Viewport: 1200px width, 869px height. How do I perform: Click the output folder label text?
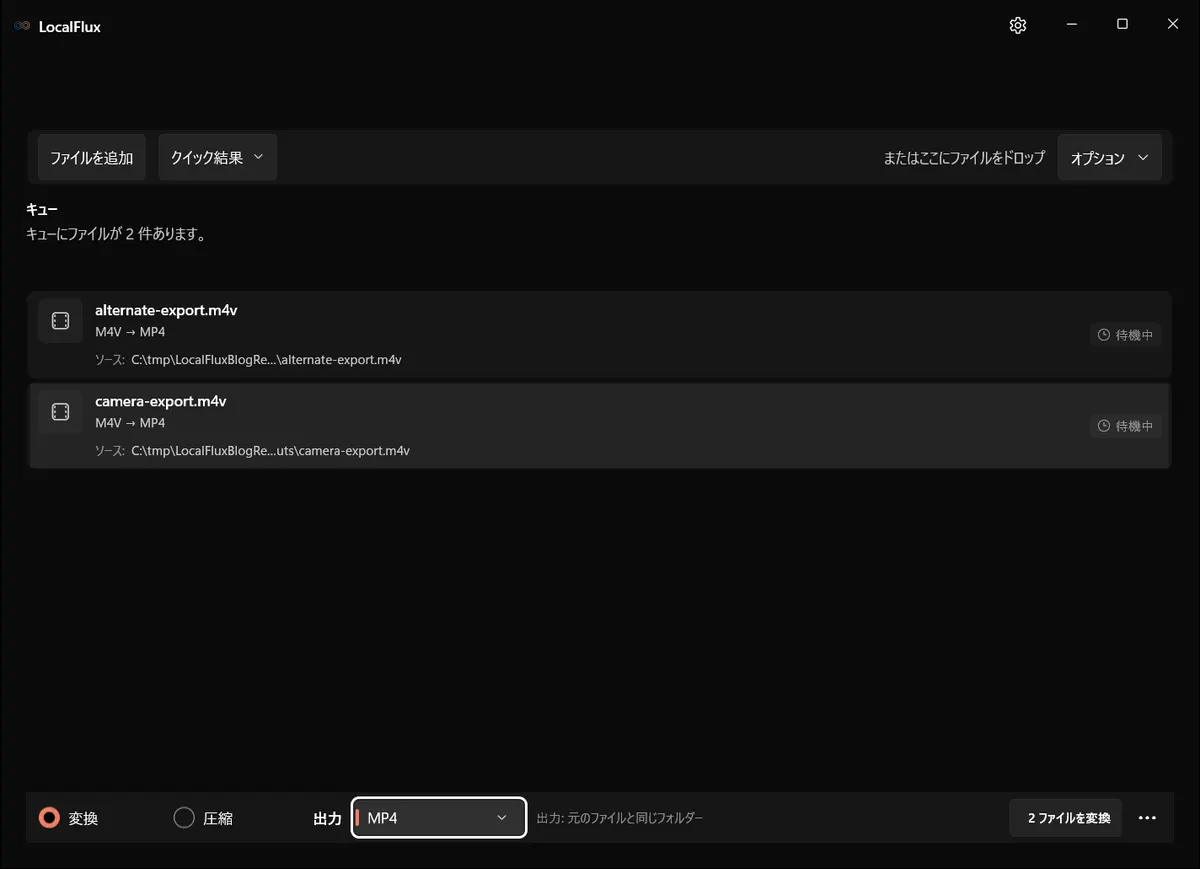620,818
